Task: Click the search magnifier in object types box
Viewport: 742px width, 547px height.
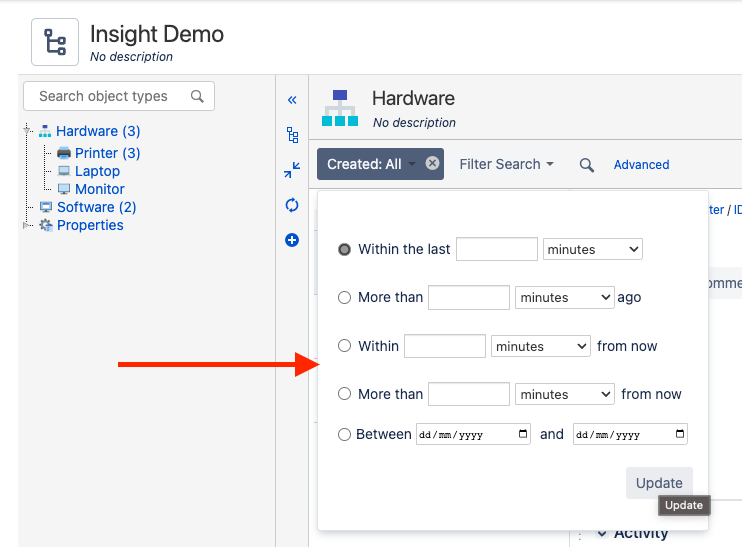Action: point(197,97)
